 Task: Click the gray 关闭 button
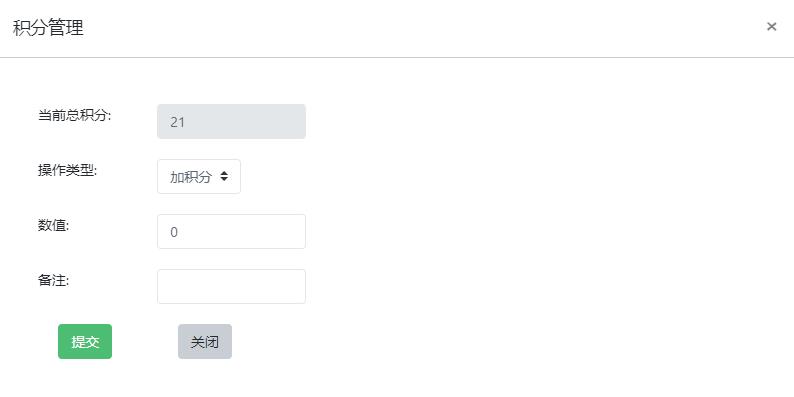[205, 342]
